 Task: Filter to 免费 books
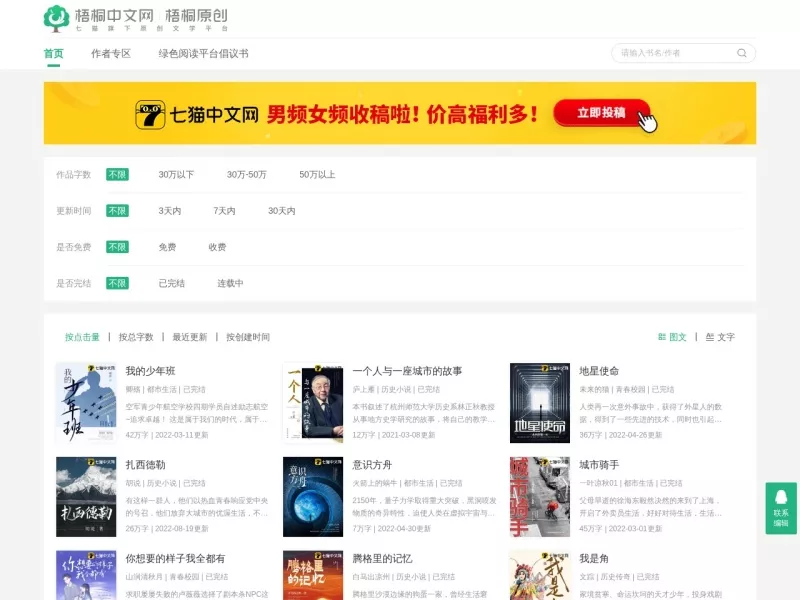pyautogui.click(x=167, y=247)
